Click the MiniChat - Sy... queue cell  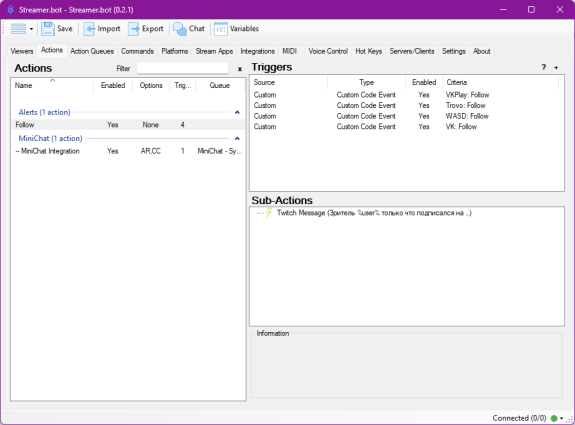(220, 151)
